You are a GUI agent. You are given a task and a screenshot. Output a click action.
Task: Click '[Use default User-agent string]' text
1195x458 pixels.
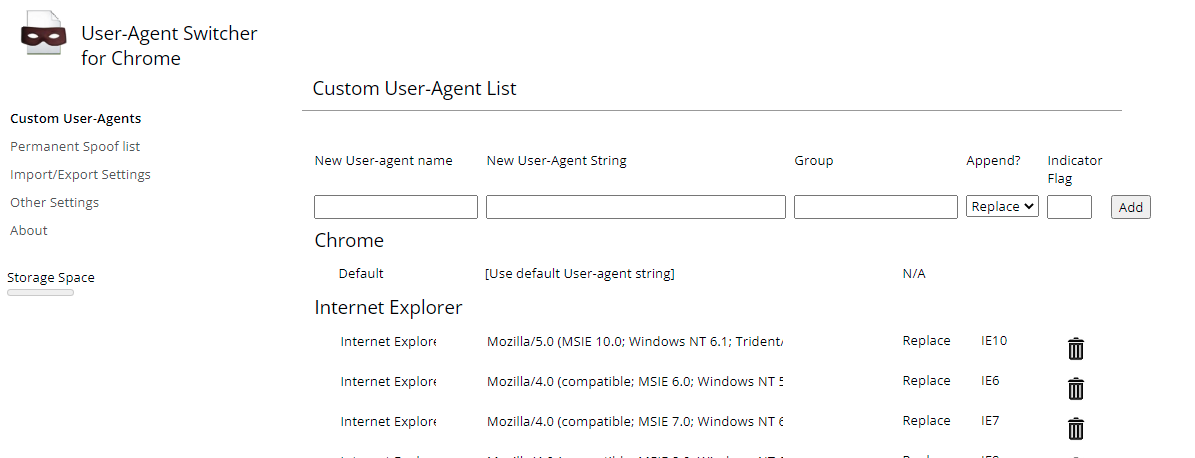tap(580, 274)
